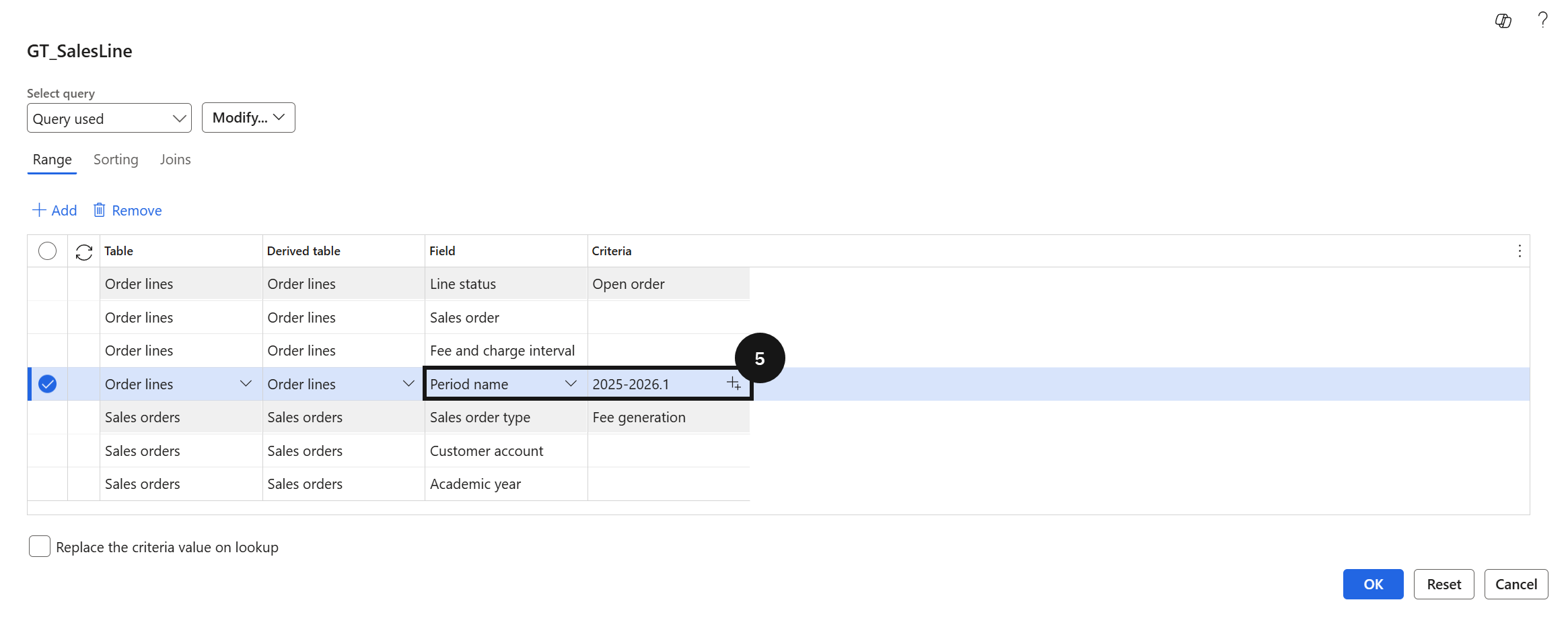1568x629 pixels.
Task: Click the Remove trash icon
Action: (x=99, y=210)
